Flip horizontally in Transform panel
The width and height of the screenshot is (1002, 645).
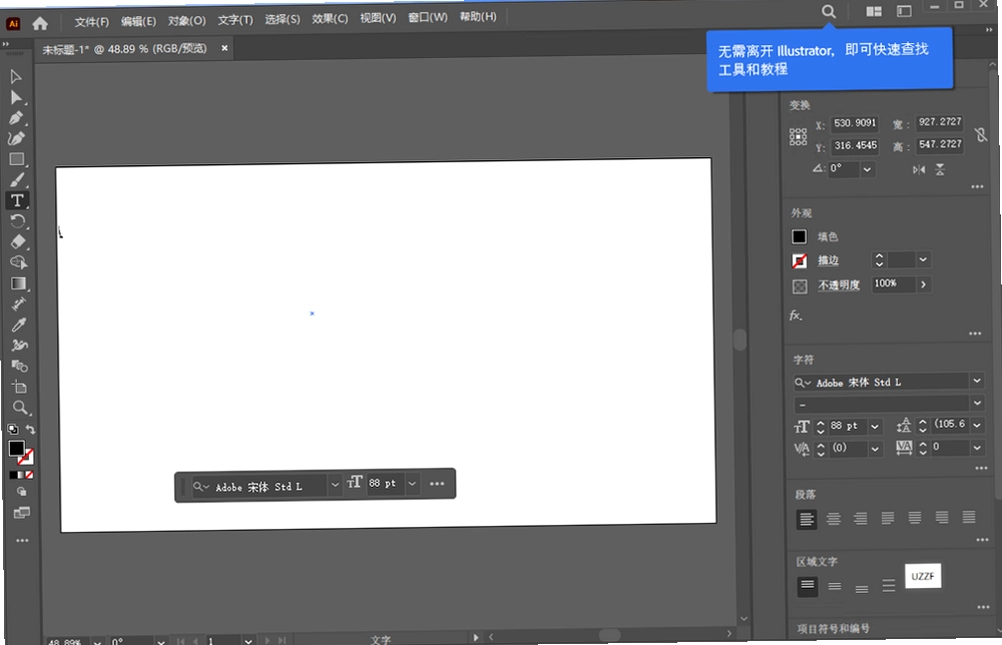[919, 169]
